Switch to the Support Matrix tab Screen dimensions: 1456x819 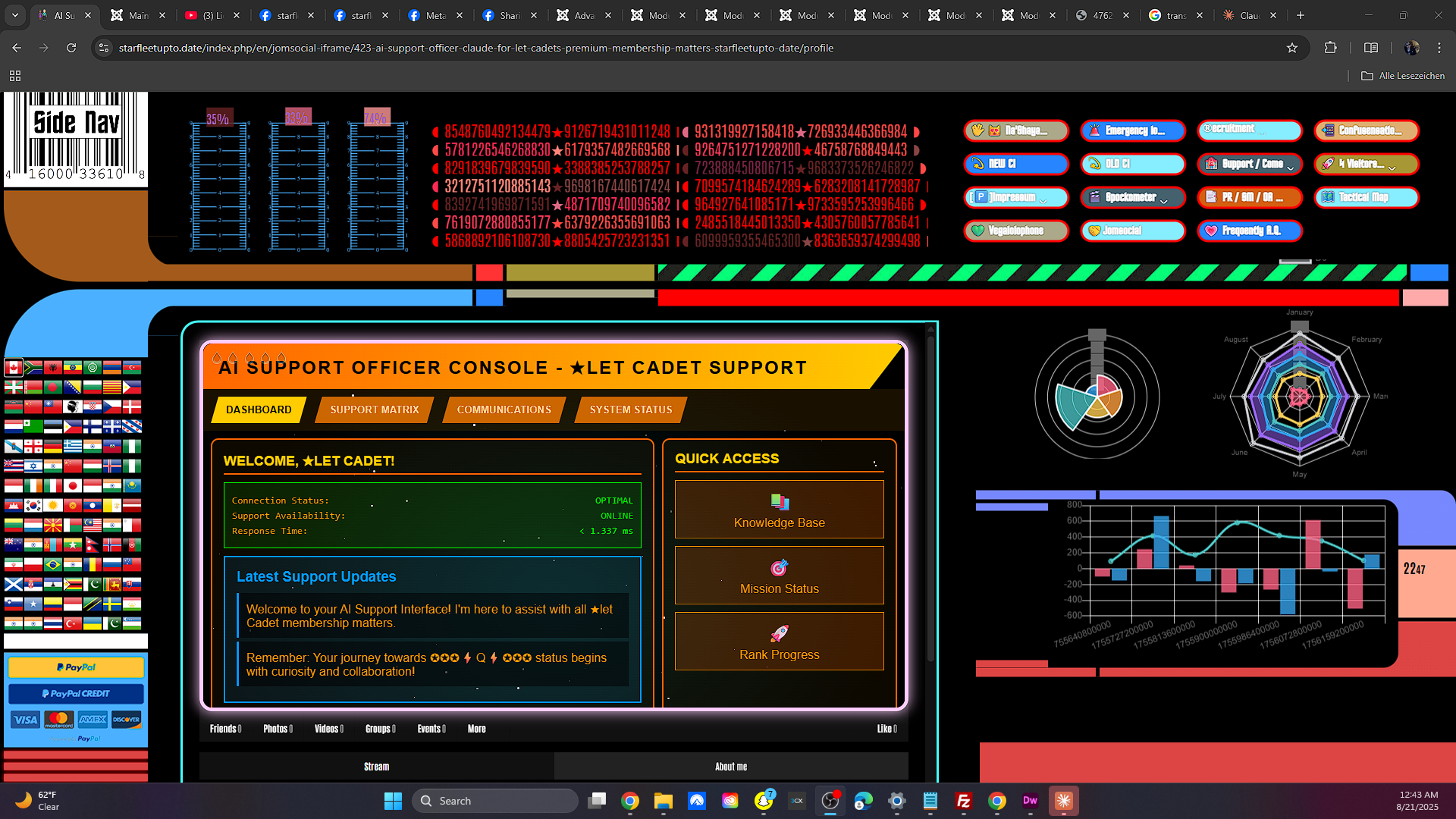[x=374, y=409]
